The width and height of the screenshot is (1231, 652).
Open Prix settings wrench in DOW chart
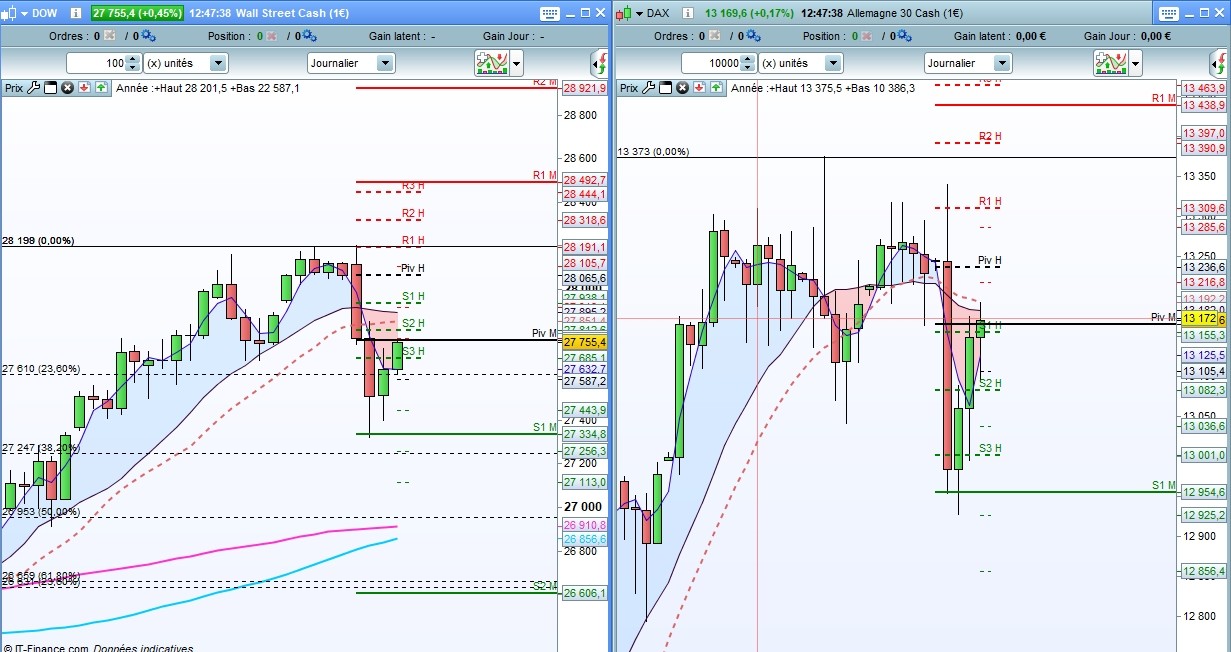(x=33, y=88)
